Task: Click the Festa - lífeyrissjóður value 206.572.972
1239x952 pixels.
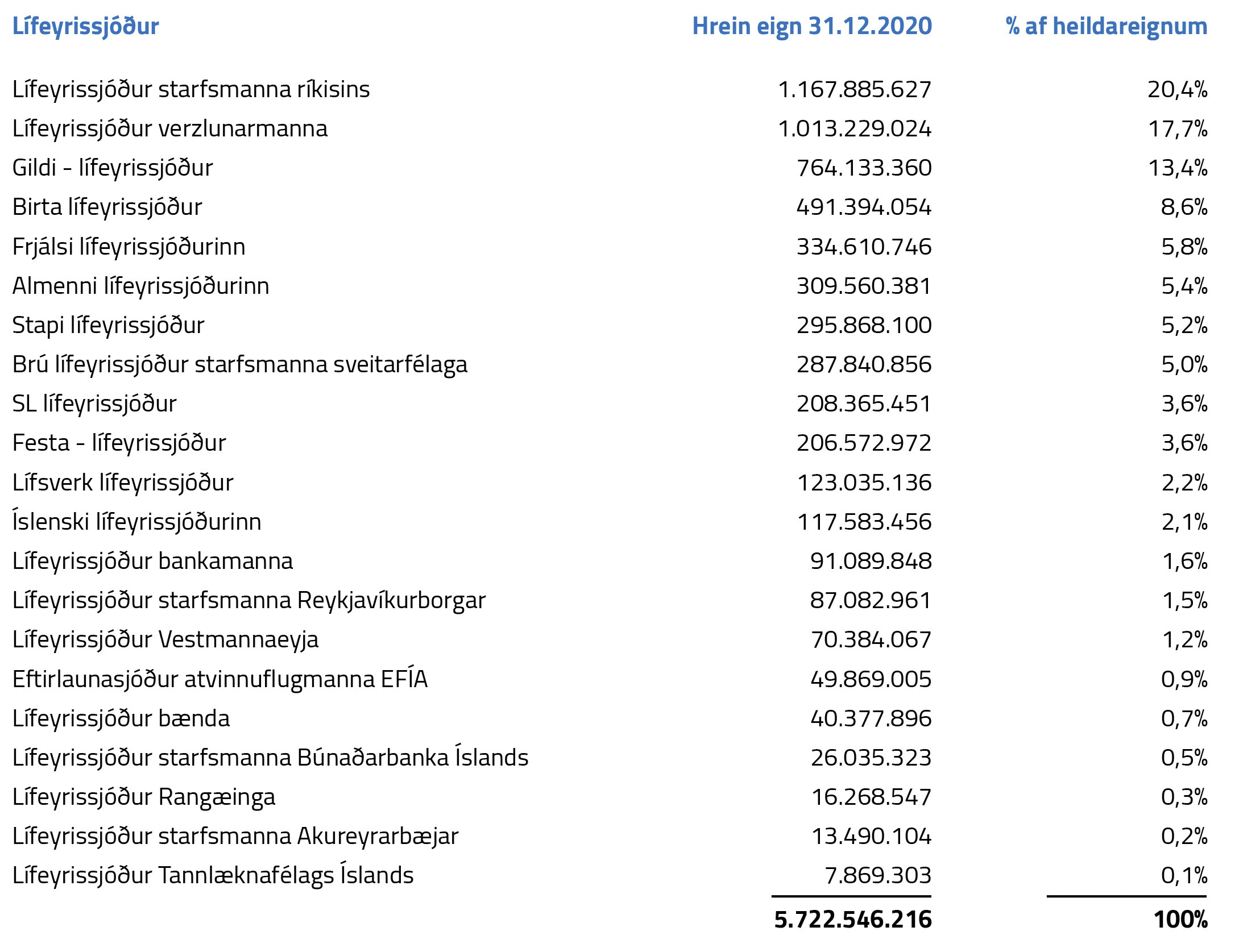Action: pyautogui.click(x=863, y=443)
